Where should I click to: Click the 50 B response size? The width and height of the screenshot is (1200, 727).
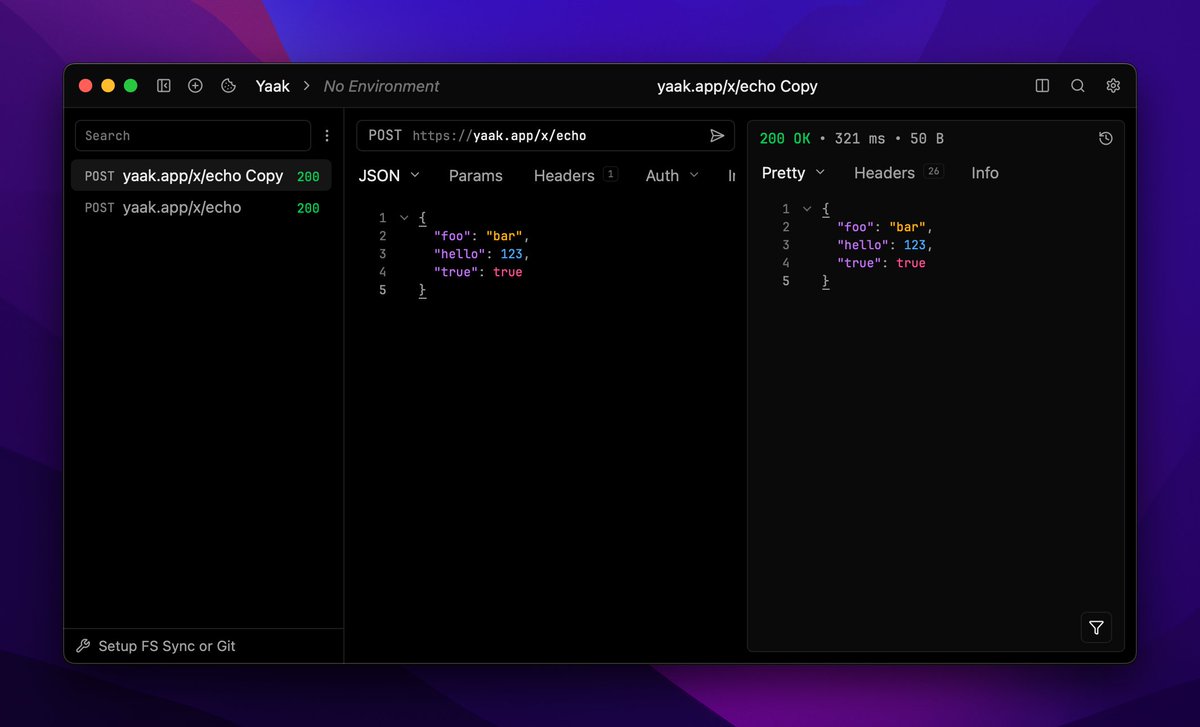tap(926, 139)
